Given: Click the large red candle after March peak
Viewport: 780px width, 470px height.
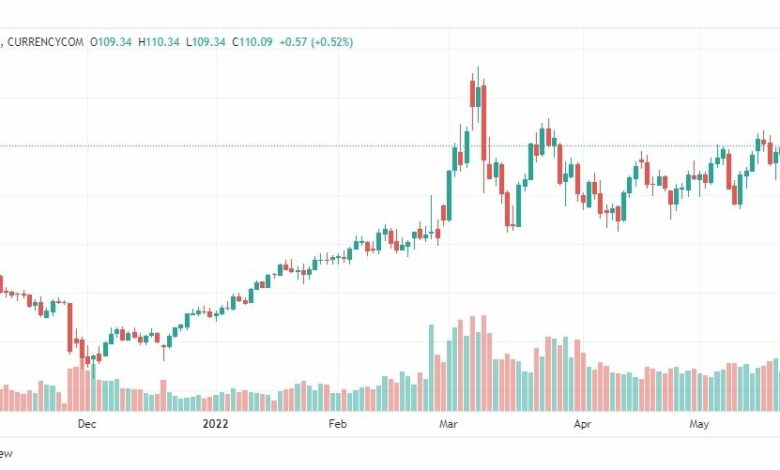Looking at the screenshot, I should [484, 123].
